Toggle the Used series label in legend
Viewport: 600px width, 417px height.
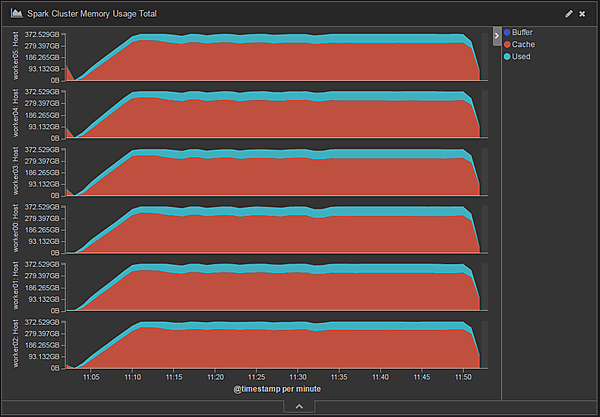point(522,57)
